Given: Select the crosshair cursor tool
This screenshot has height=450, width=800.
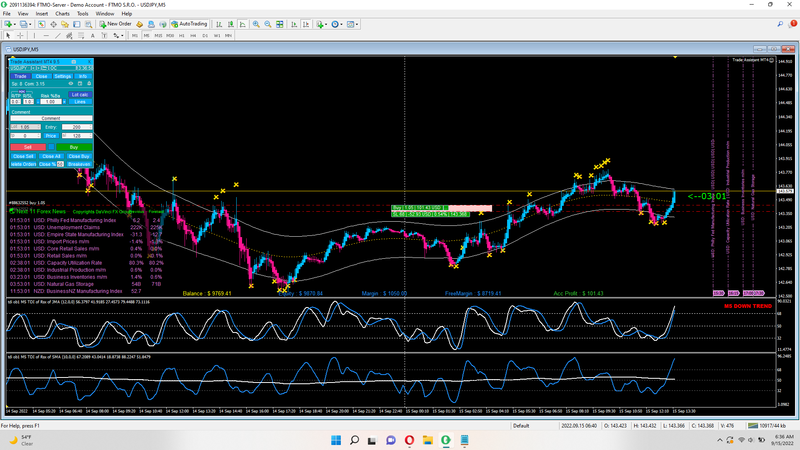Looking at the screenshot, I should (x=22, y=35).
